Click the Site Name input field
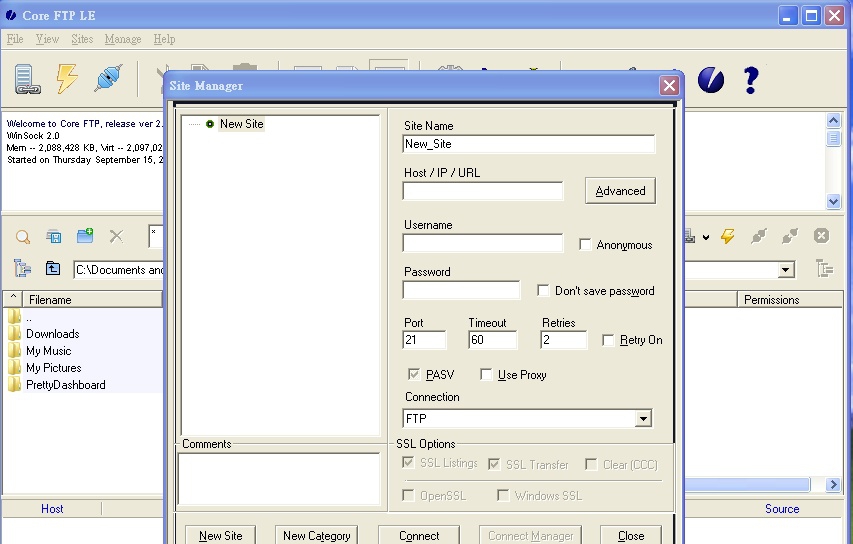Screen dimensions: 853x544 [529, 144]
